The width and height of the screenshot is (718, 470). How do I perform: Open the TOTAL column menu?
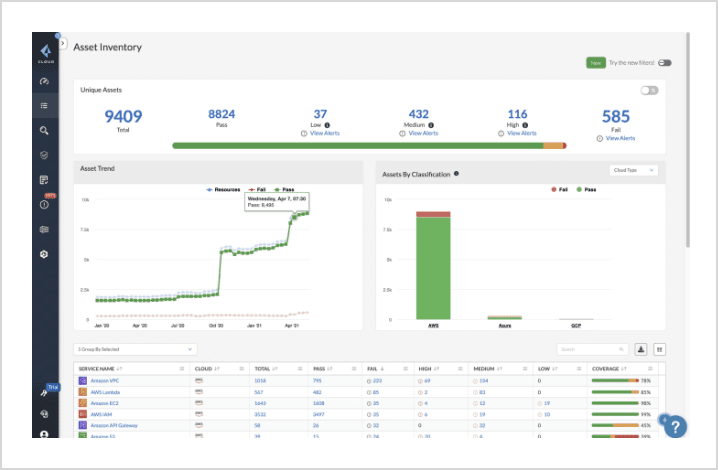point(300,369)
